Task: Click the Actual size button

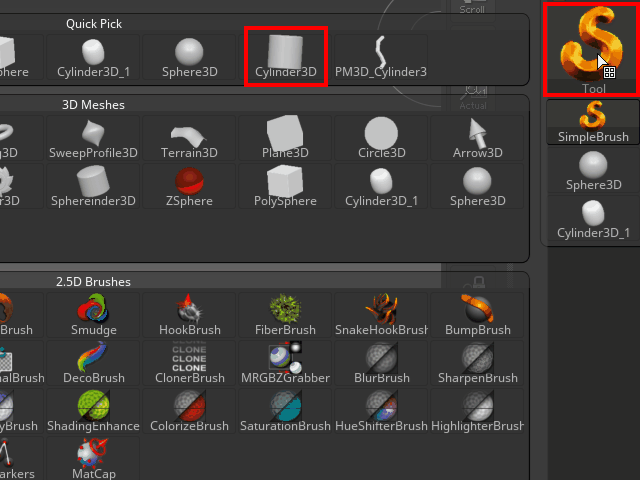Action: tap(472, 102)
